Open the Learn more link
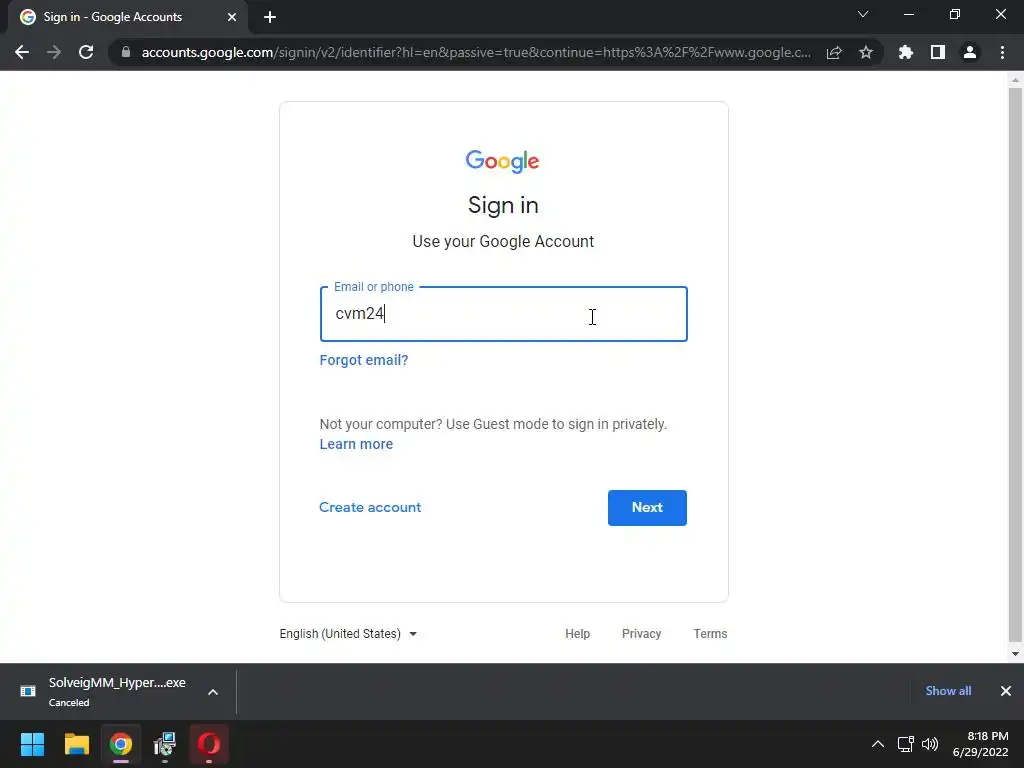 [x=356, y=444]
